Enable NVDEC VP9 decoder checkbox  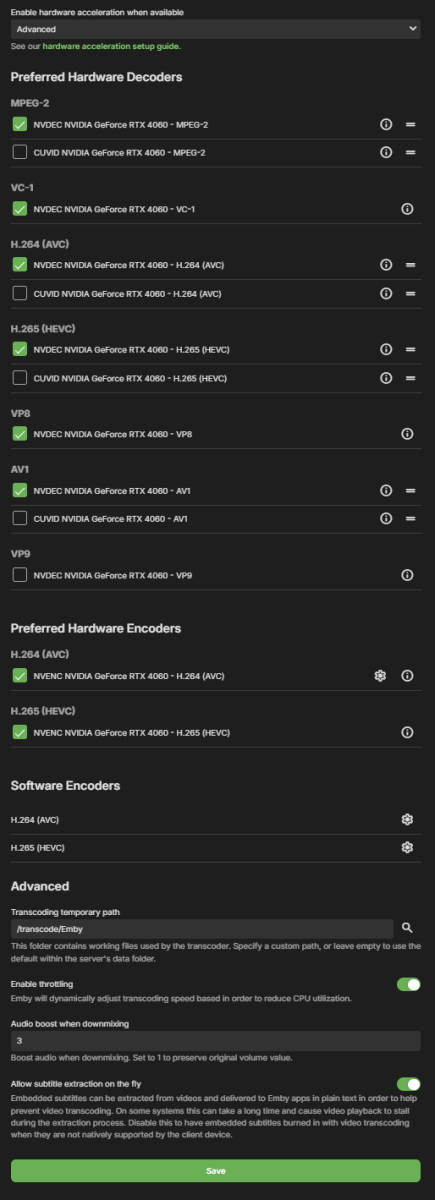click(x=20, y=575)
